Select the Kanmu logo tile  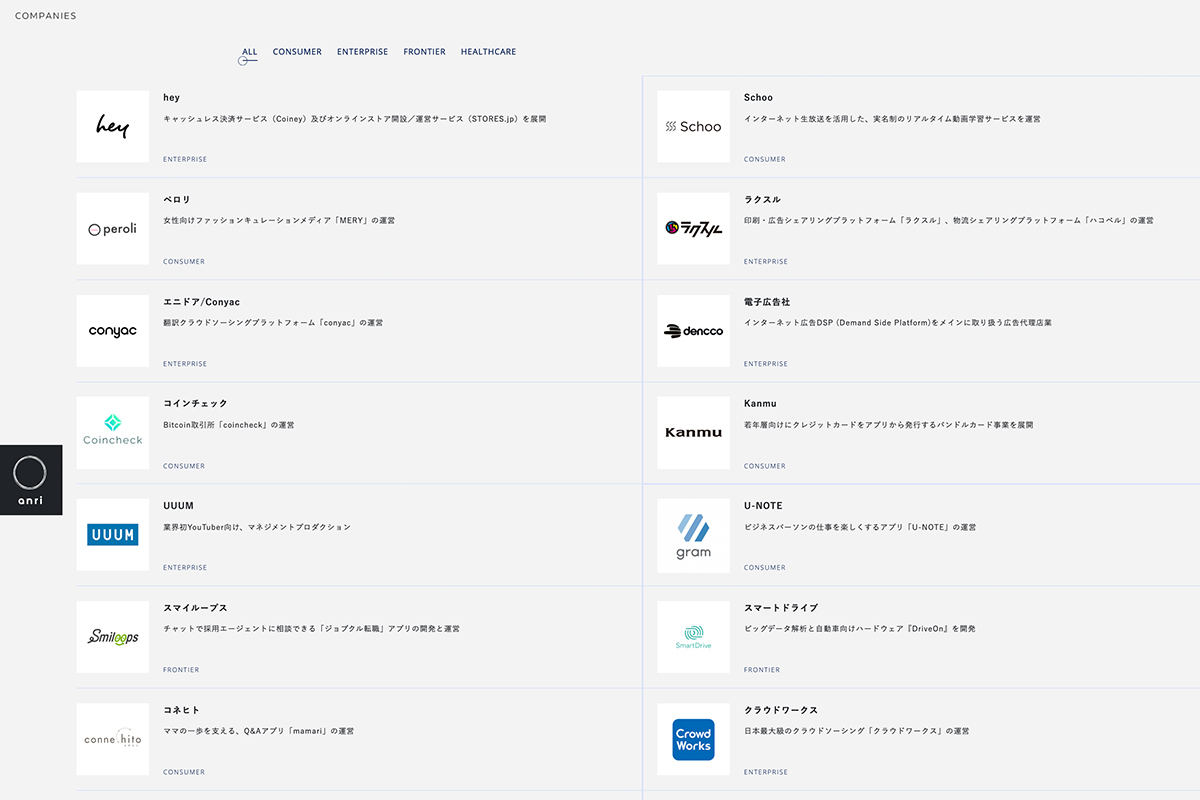(693, 433)
